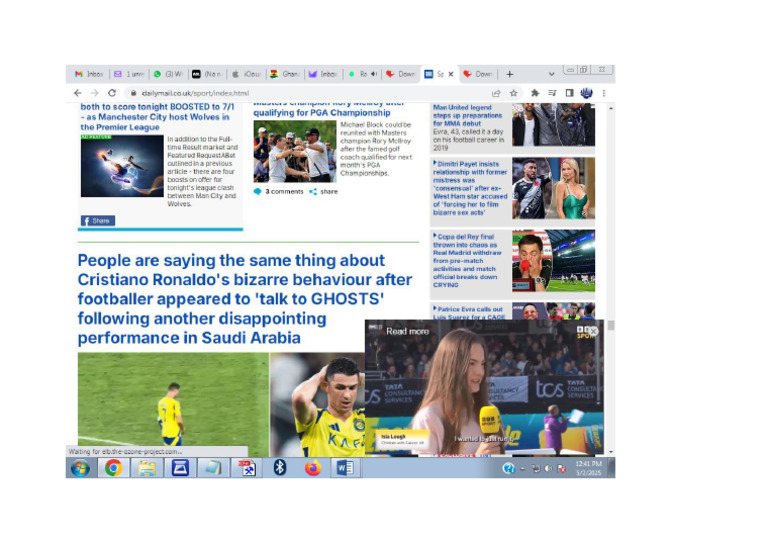This screenshot has width=768, height=543.
Task: Open 'qualifying for PGA Championship' headline
Action: coord(322,113)
